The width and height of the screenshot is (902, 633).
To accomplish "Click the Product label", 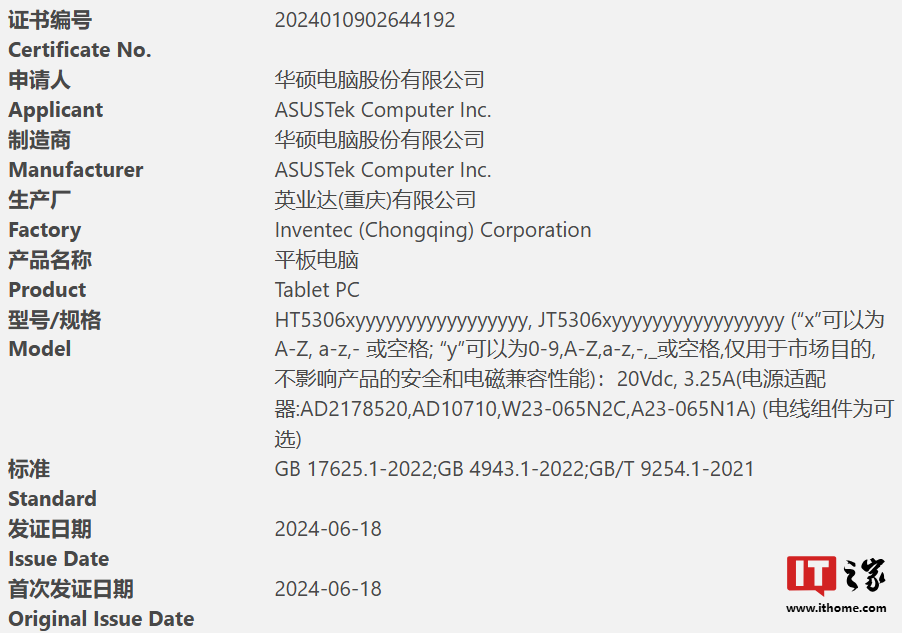I will coord(48,290).
